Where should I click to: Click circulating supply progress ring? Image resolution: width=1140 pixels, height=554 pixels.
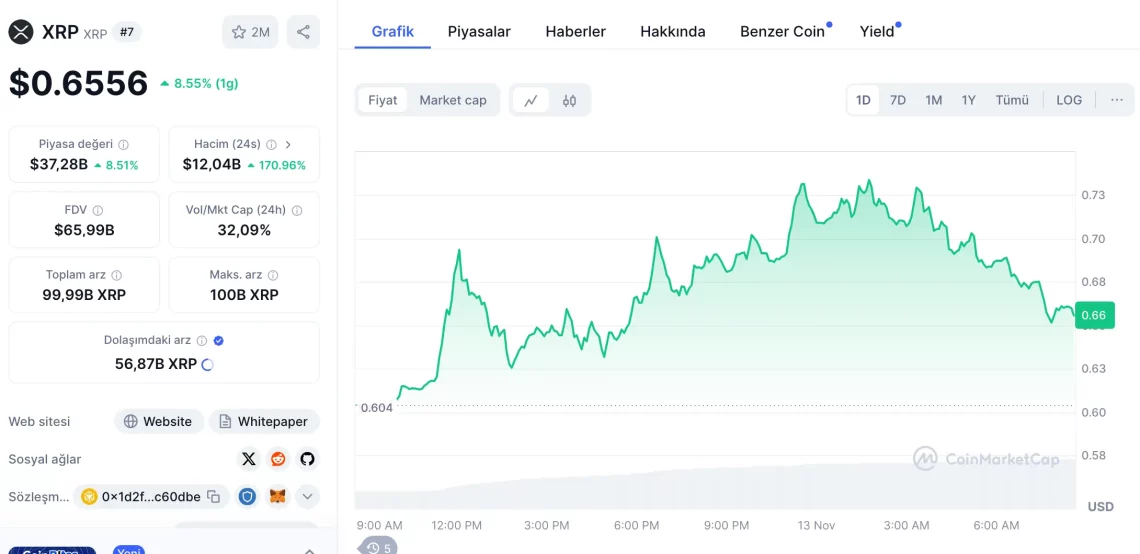[207, 364]
